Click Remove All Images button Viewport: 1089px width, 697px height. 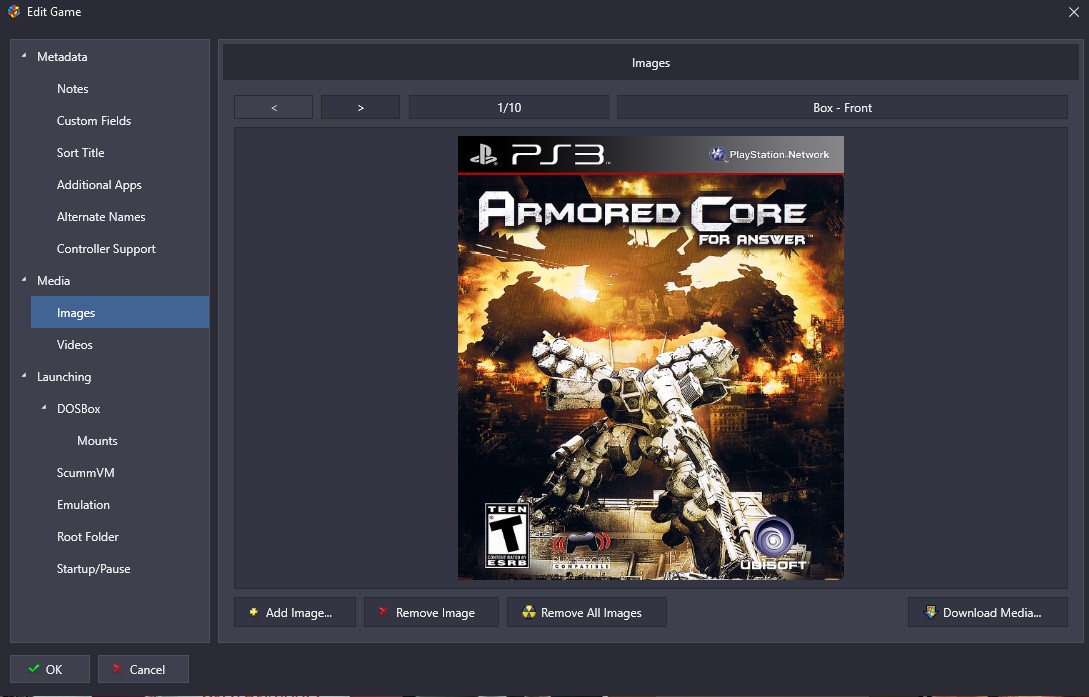(x=587, y=612)
